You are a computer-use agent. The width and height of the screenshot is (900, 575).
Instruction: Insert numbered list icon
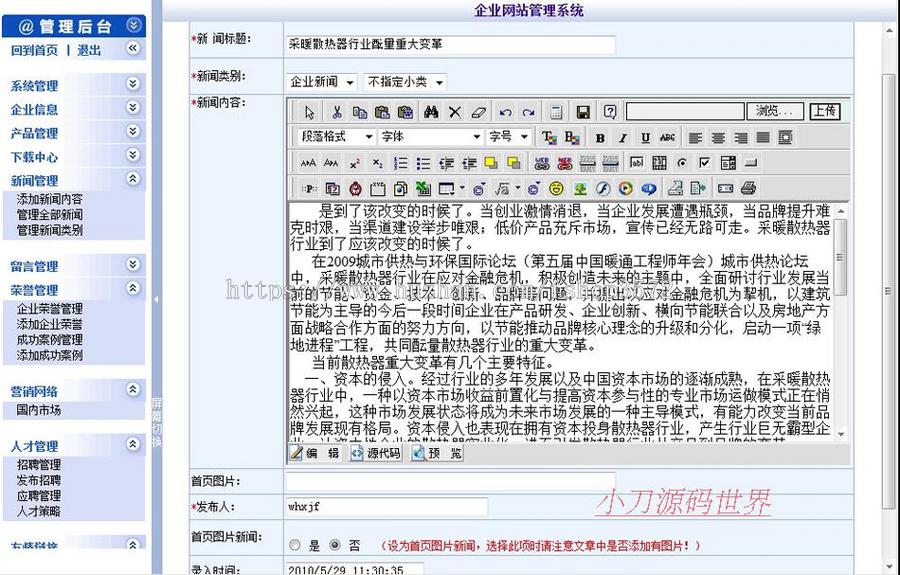401,164
